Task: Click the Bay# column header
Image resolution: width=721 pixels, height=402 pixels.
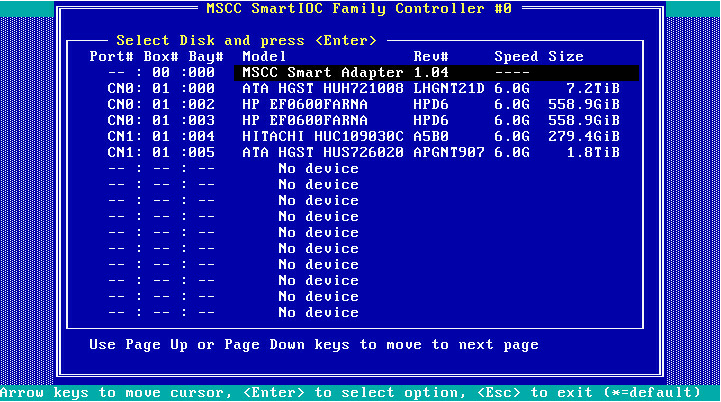Action: (x=206, y=57)
